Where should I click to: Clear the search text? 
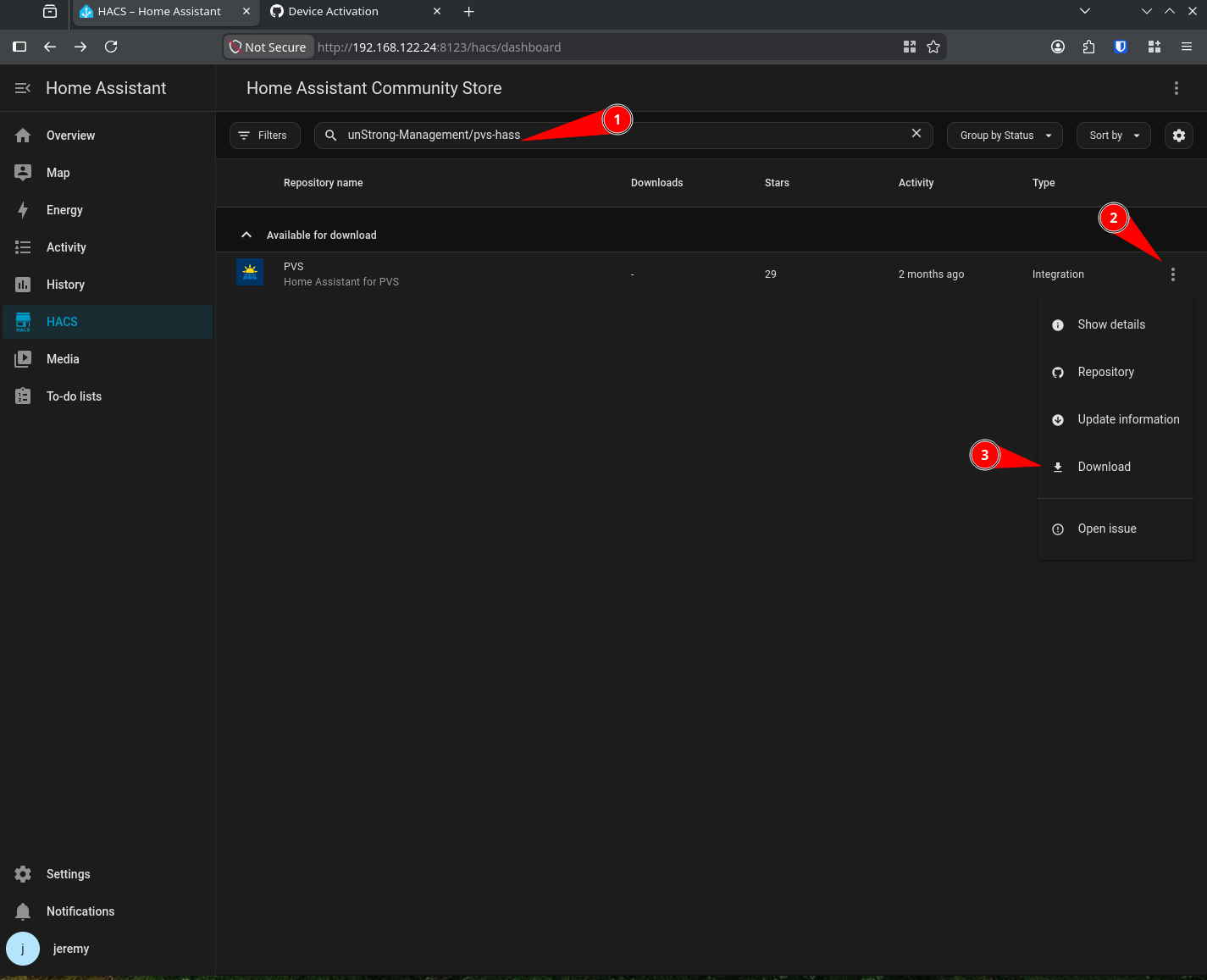click(x=916, y=134)
